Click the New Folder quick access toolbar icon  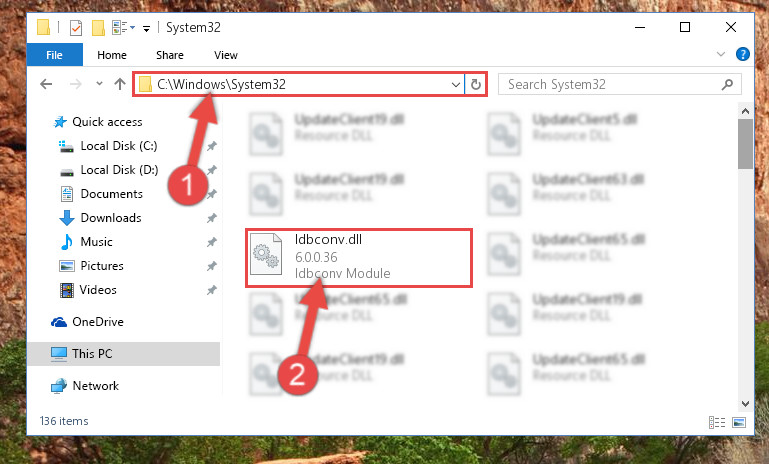(x=98, y=28)
